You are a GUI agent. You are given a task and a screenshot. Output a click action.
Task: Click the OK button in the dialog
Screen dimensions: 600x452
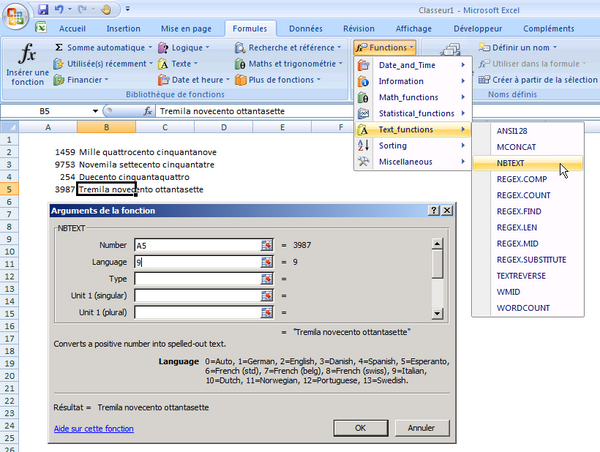pos(360,428)
